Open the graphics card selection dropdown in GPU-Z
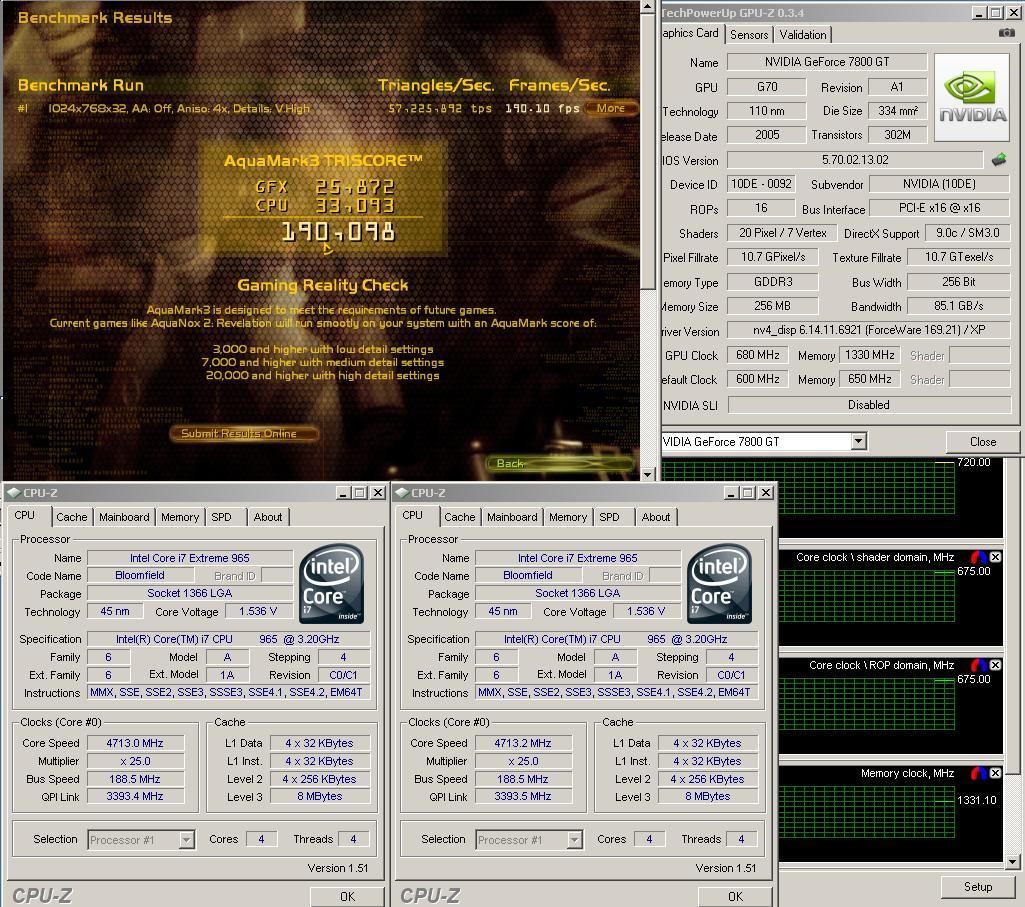This screenshot has width=1025, height=907. 859,441
